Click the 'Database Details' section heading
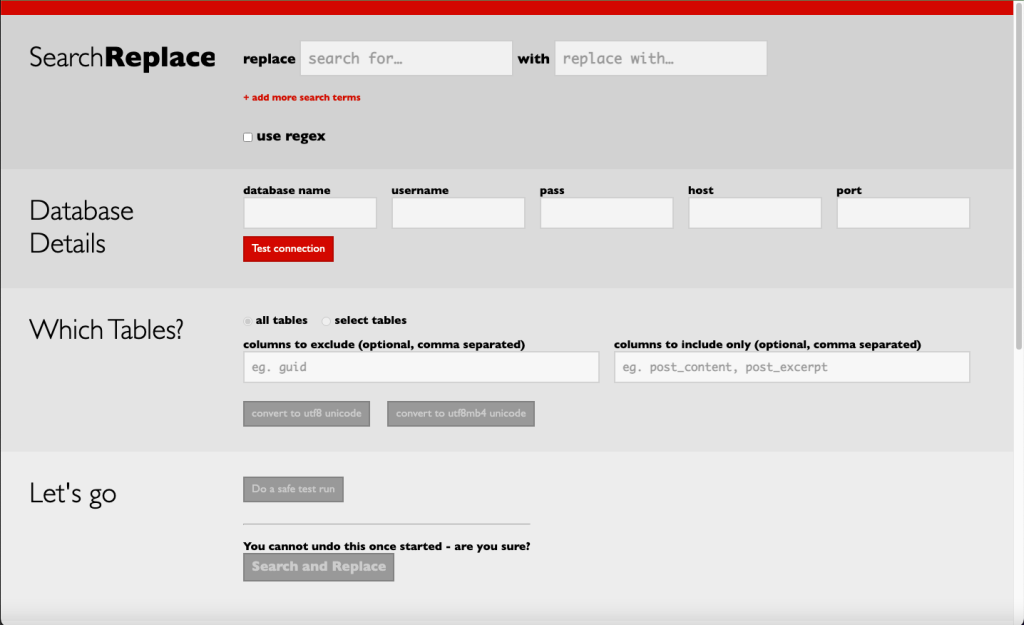Viewport: 1024px width, 625px height. pyautogui.click(x=81, y=227)
